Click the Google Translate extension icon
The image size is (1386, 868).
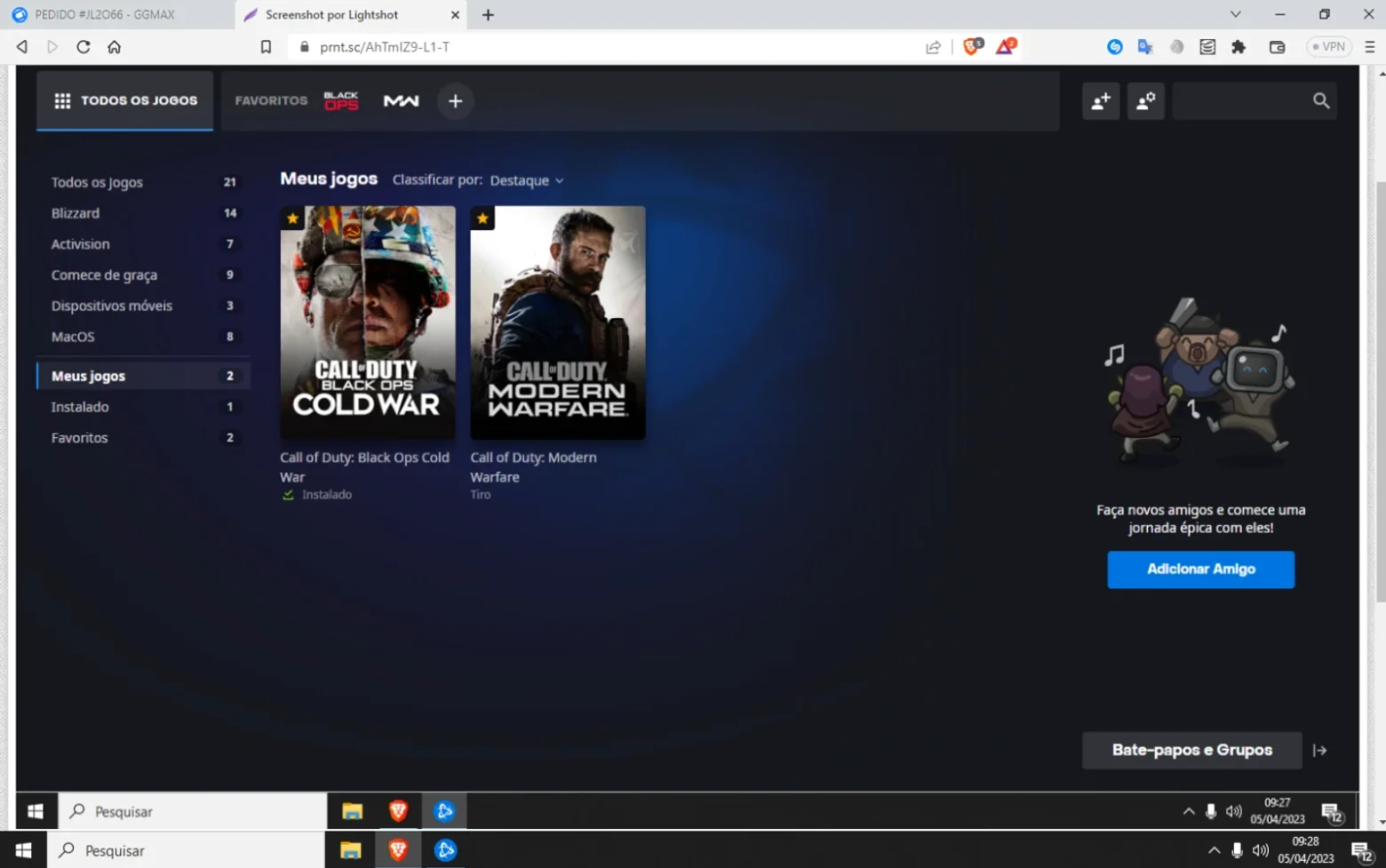(1145, 47)
